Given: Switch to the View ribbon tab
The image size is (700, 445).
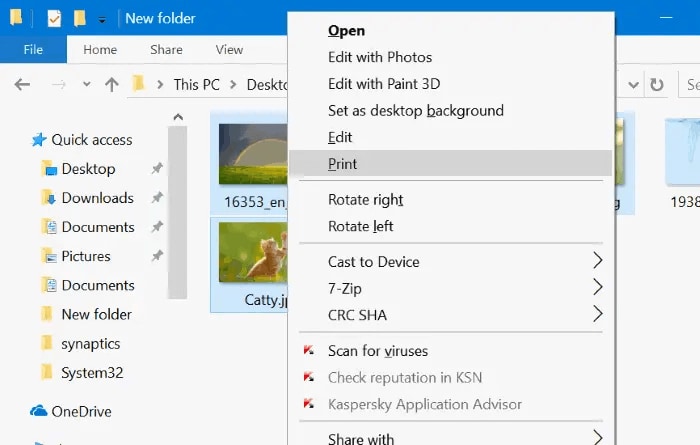Looking at the screenshot, I should (229, 50).
